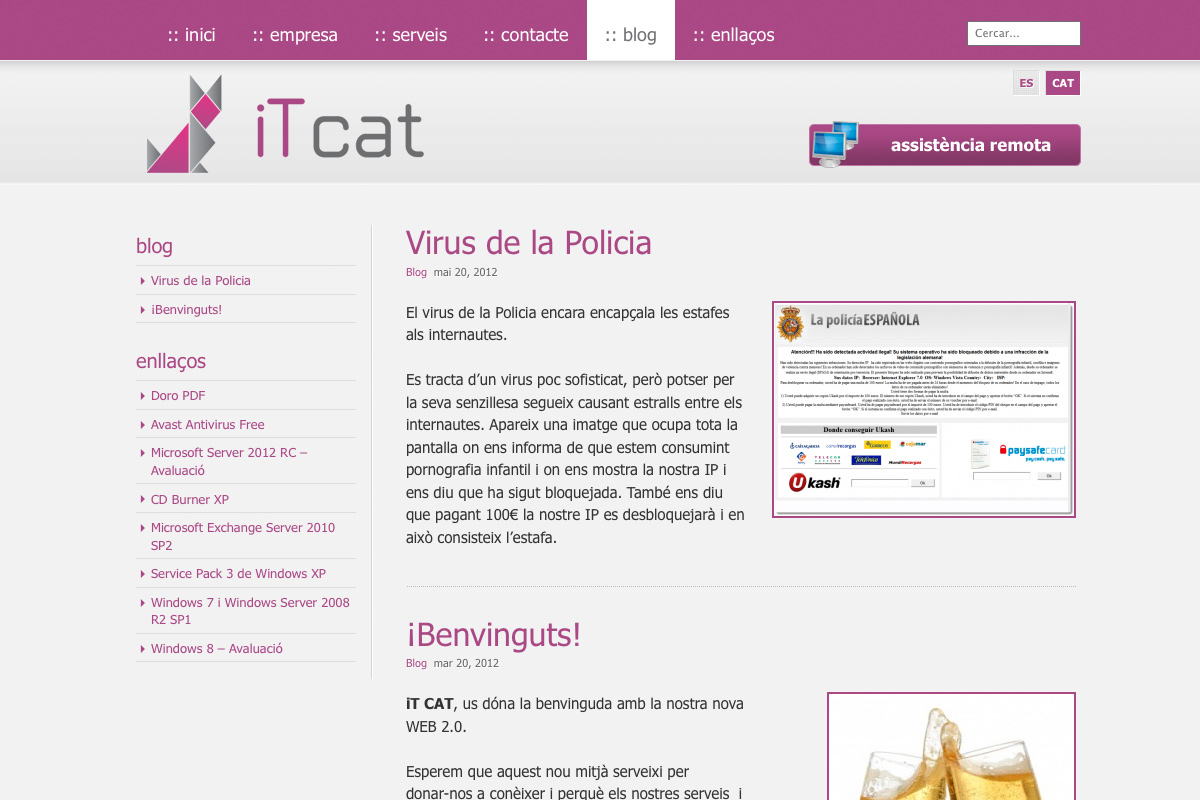This screenshot has height=800, width=1200.
Task: Open the Virus de la Policia article title
Action: [528, 243]
